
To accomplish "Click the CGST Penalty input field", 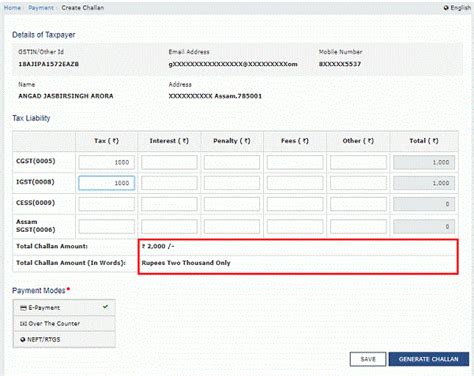I will coord(232,162).
